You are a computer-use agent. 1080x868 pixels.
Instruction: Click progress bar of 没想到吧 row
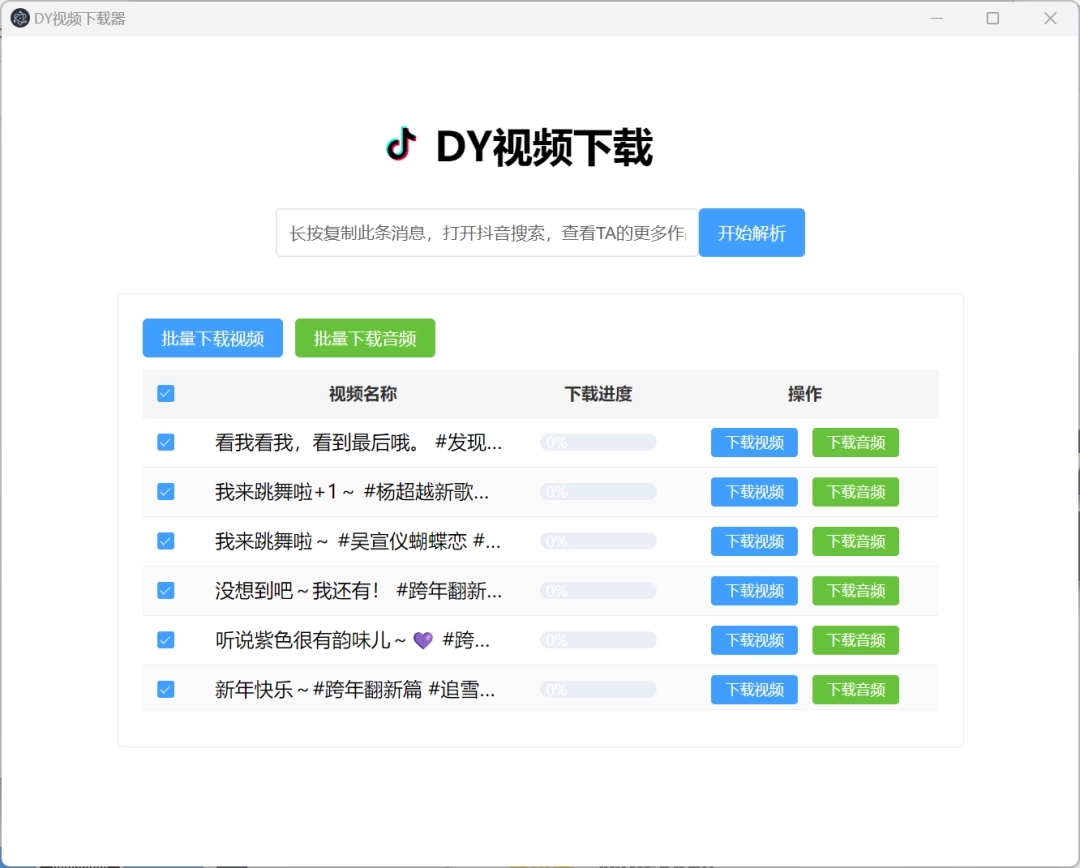pos(598,591)
